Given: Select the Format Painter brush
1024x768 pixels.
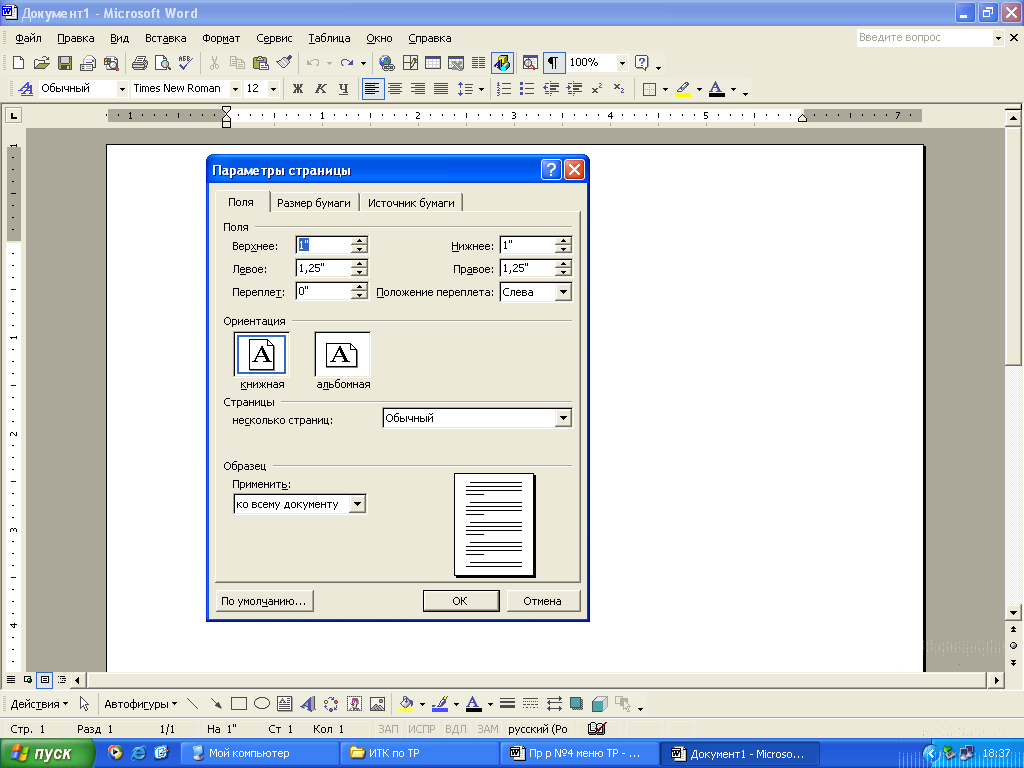Looking at the screenshot, I should (x=283, y=63).
